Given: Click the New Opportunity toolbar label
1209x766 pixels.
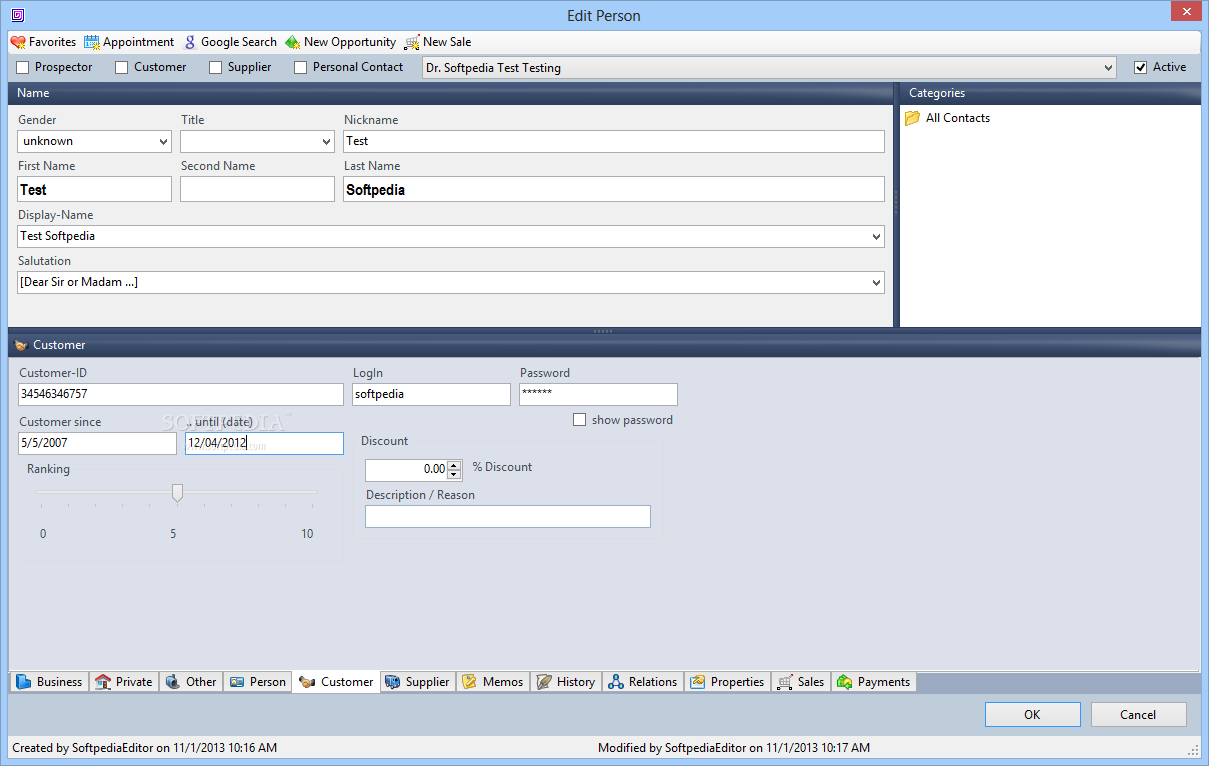Looking at the screenshot, I should 350,42.
